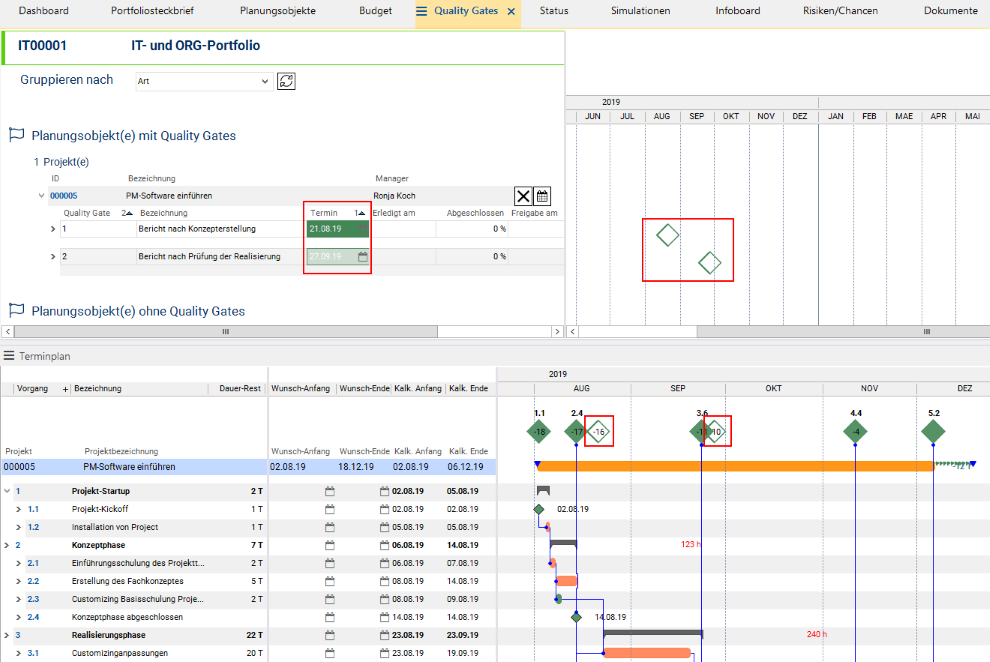This screenshot has height=662, width=990.
Task: Collapse project 000005 in the Quality Gates list
Action: (41, 196)
